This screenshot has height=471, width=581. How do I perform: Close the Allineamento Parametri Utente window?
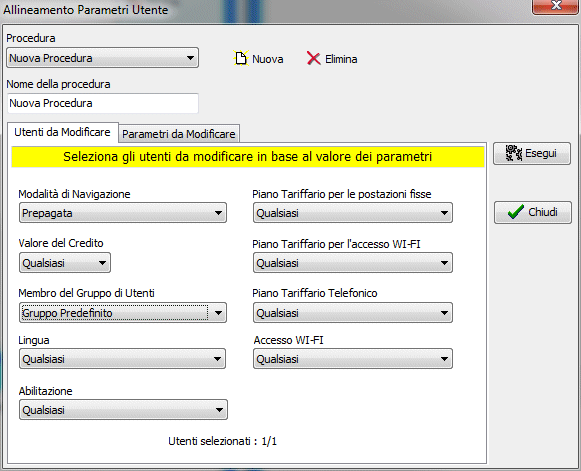[555, 6]
